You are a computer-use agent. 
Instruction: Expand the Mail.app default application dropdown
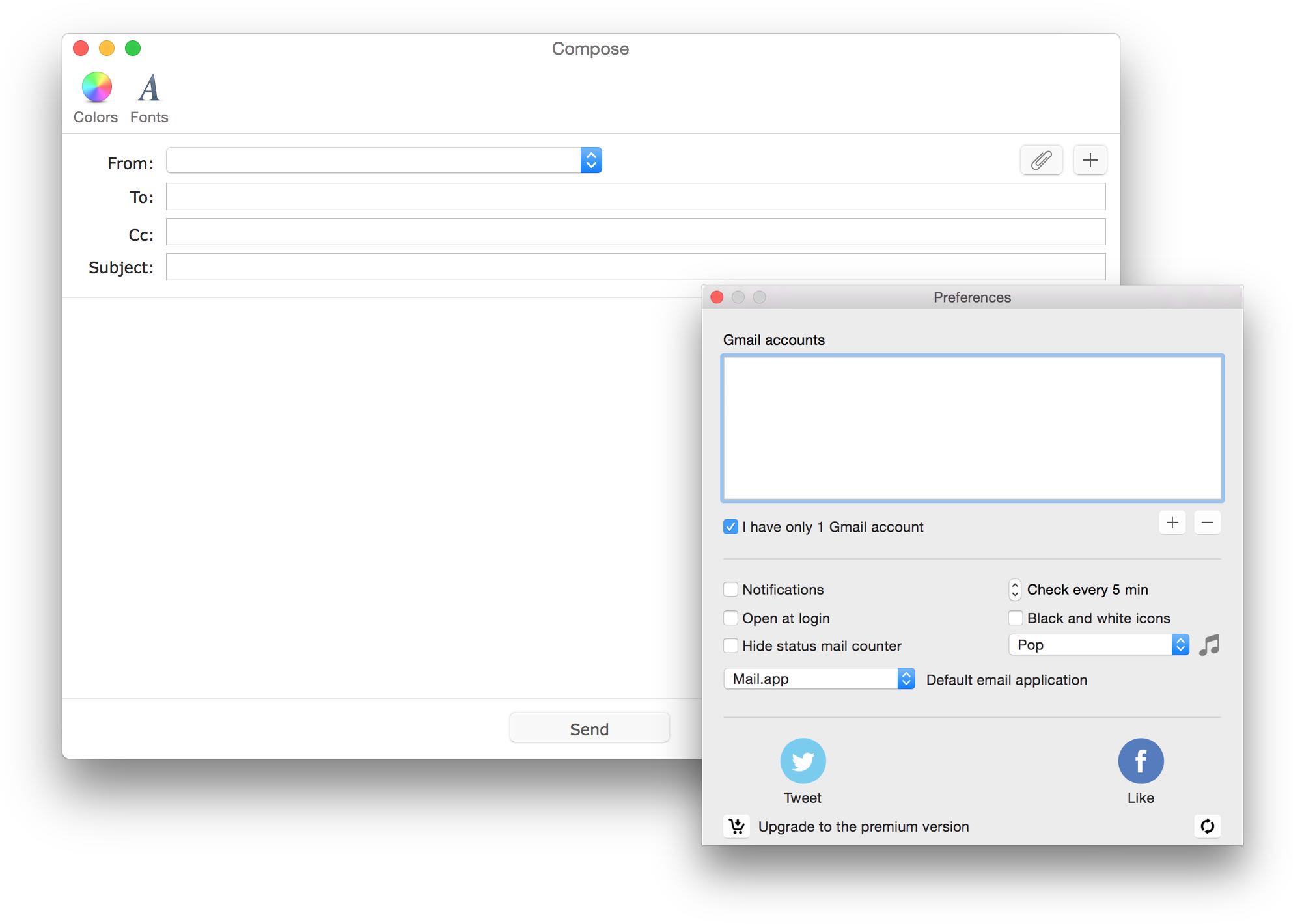click(x=906, y=679)
